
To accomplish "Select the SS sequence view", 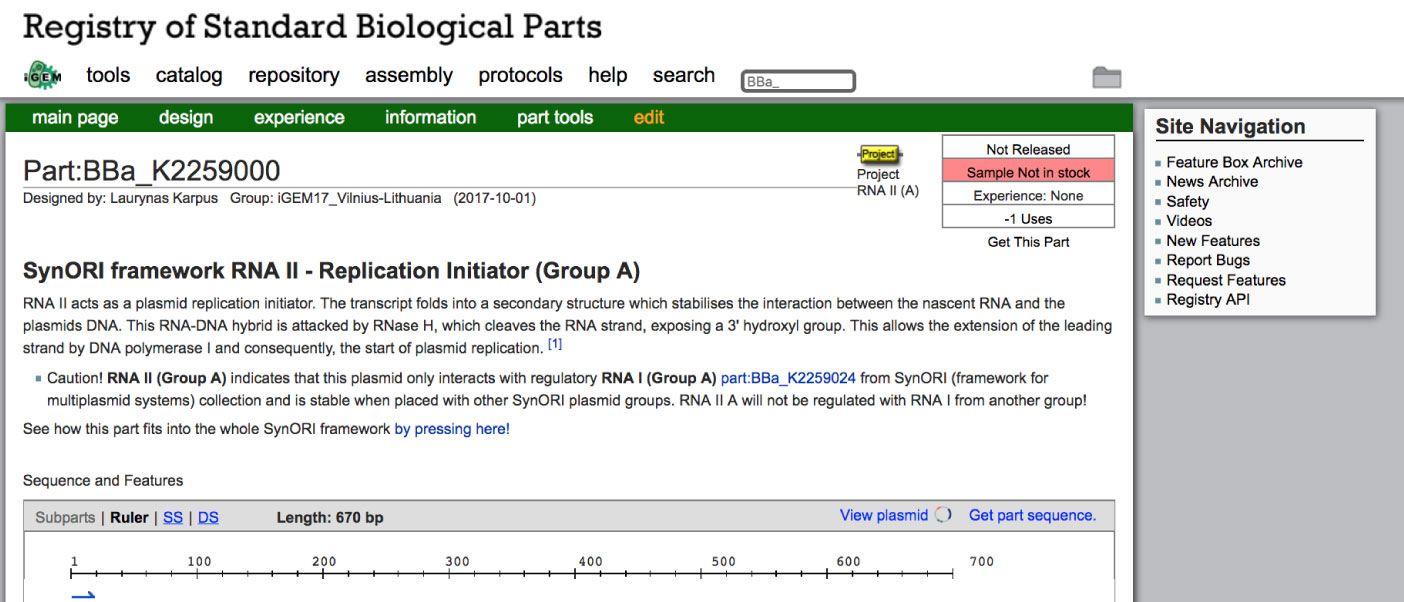I will [x=173, y=517].
